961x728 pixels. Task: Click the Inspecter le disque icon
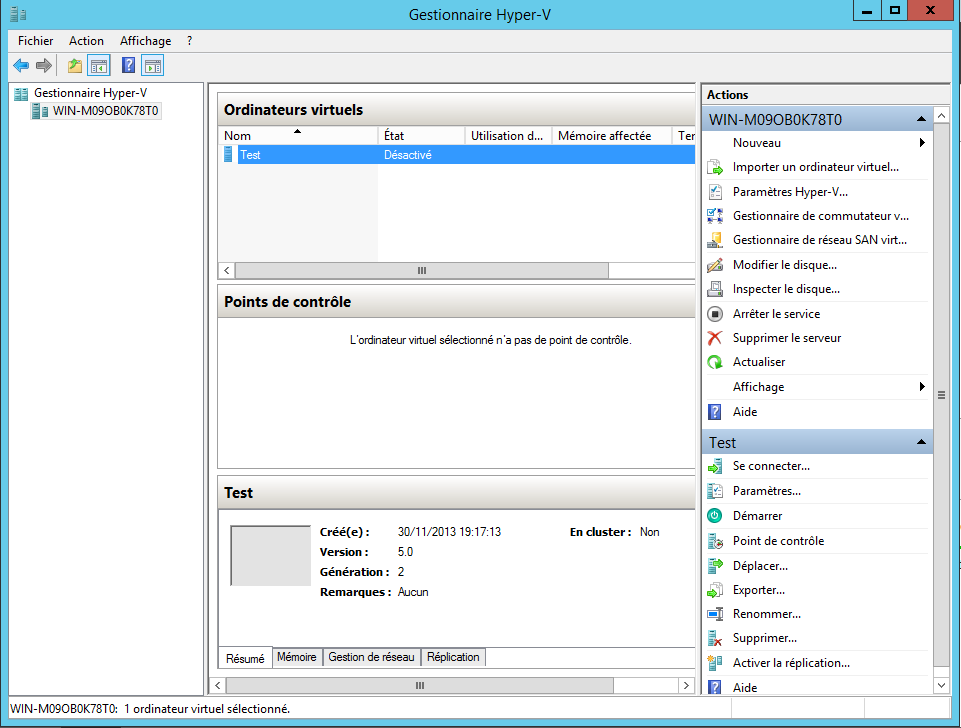(x=715, y=289)
